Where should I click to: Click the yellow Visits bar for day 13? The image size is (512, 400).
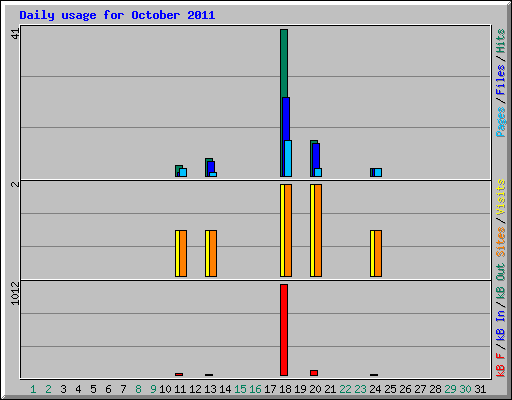[207, 253]
